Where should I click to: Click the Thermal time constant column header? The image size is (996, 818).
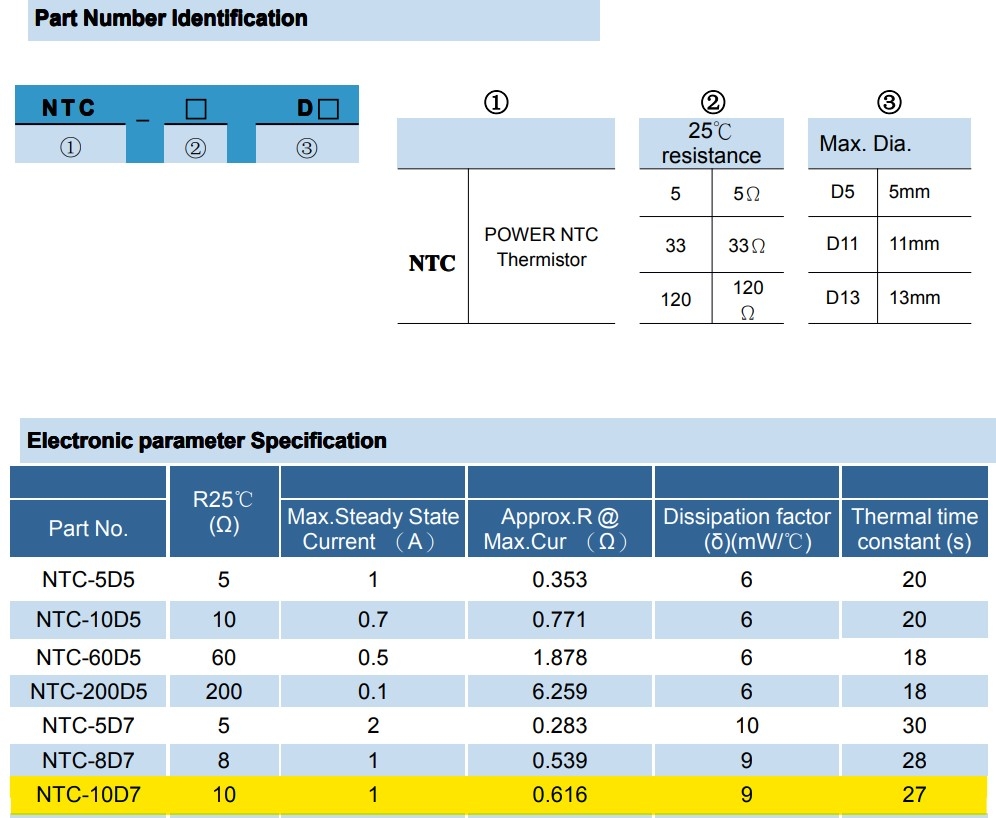tap(914, 529)
